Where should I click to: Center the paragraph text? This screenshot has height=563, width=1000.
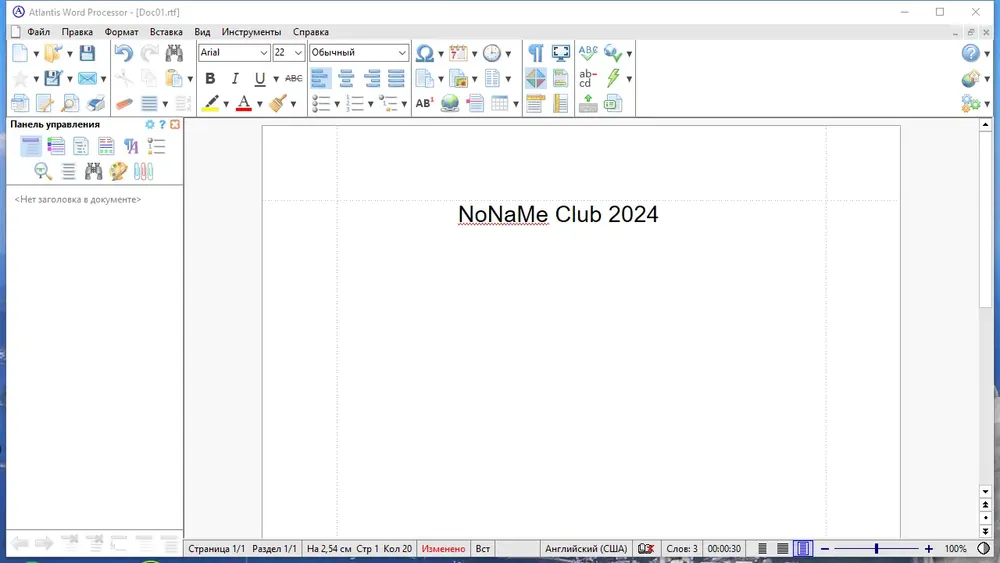click(x=346, y=78)
